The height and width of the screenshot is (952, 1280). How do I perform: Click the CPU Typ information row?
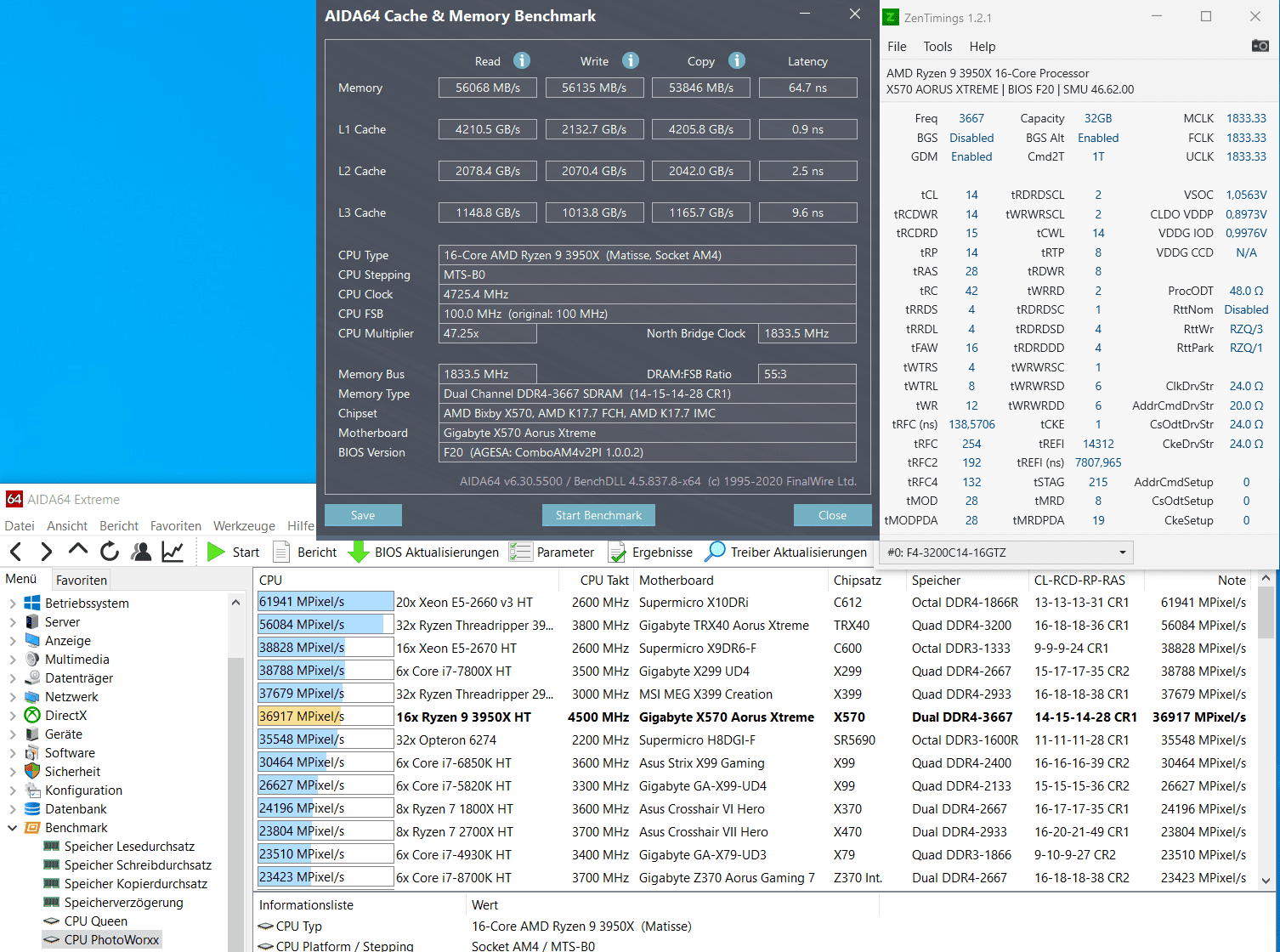[x=765, y=926]
